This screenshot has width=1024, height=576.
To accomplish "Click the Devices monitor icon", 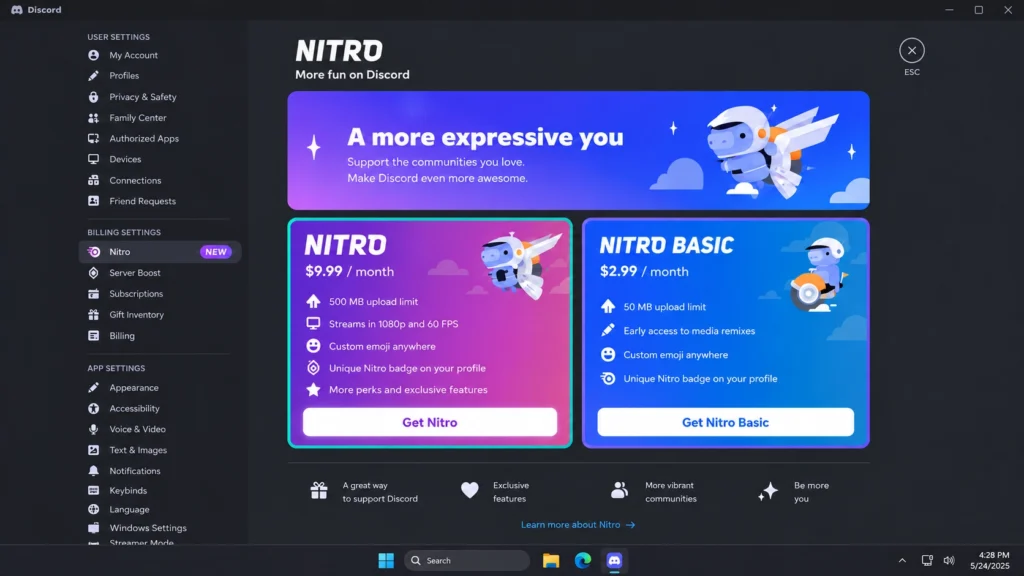I will click(x=93, y=159).
